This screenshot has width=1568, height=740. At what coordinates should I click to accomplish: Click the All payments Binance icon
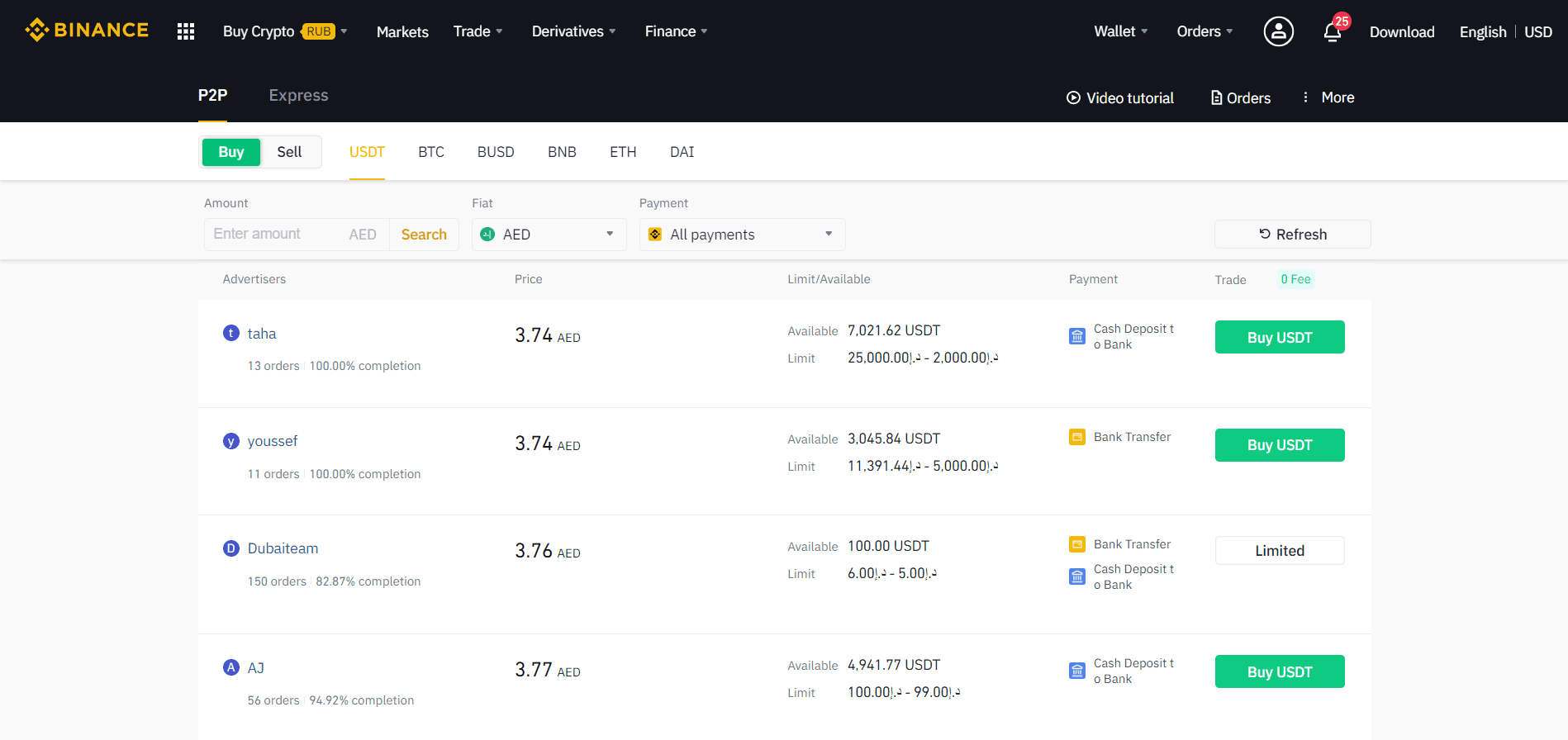click(655, 235)
